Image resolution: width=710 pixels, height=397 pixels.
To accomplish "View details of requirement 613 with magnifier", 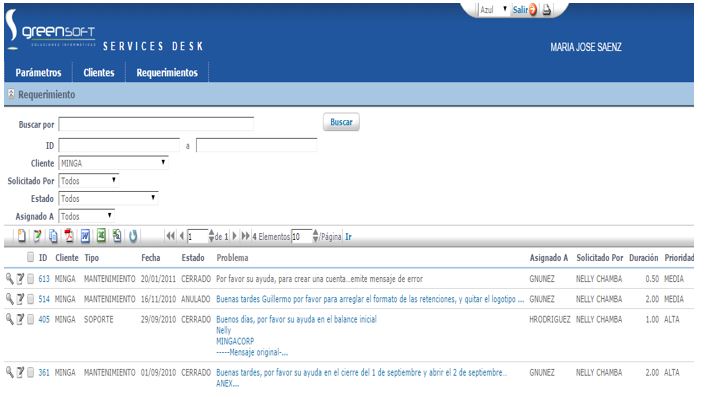I will point(9,278).
